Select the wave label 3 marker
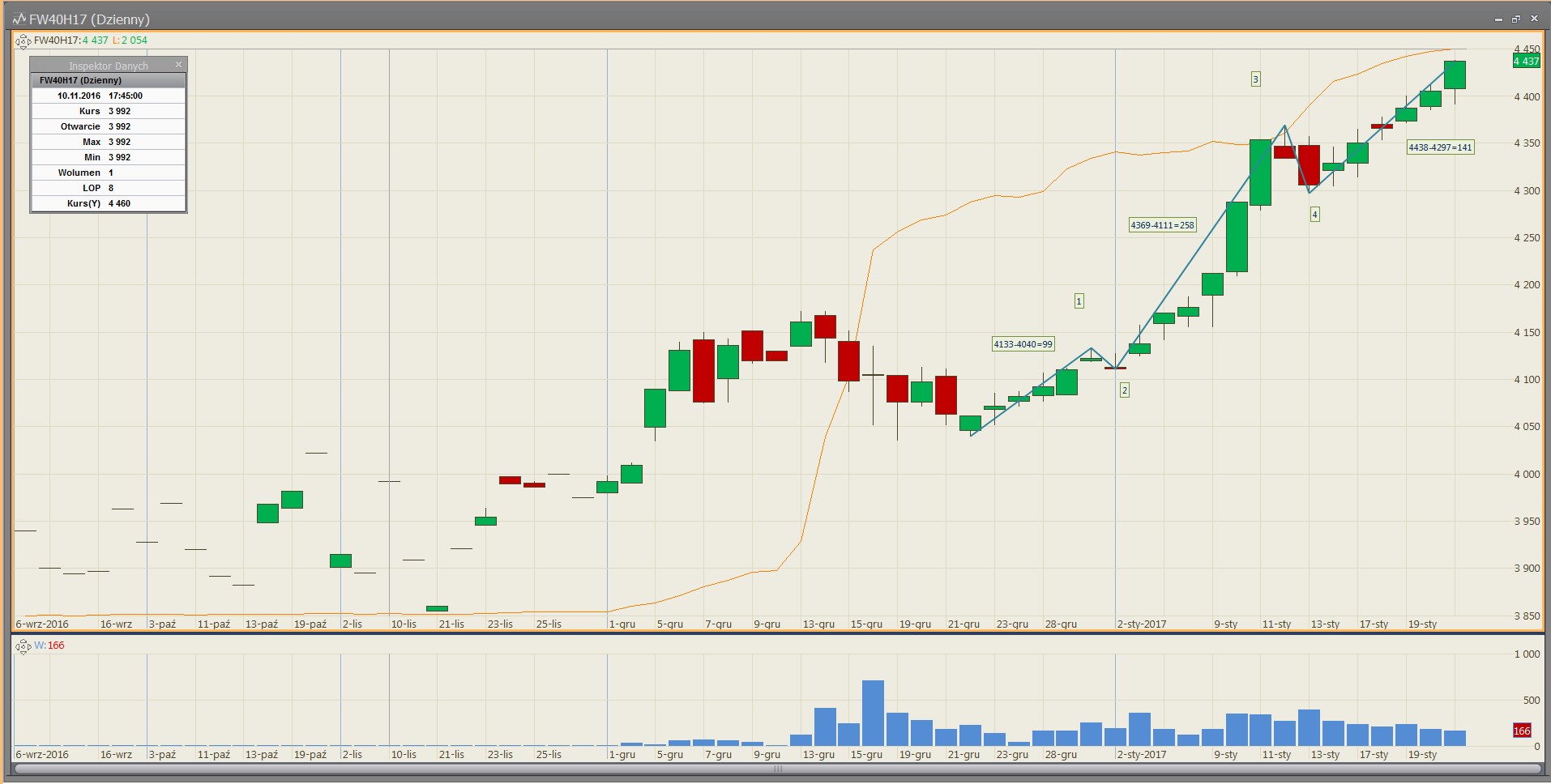 (x=1255, y=79)
